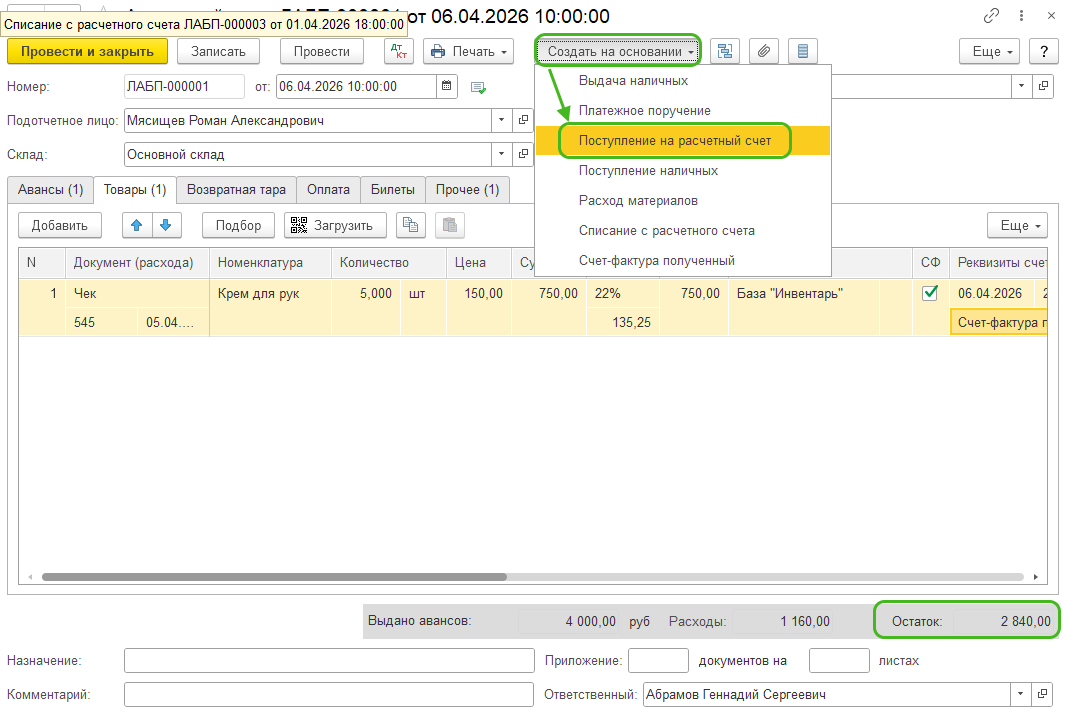Open the top Еще menu button
The width and height of the screenshot is (1067, 716).
[x=989, y=51]
